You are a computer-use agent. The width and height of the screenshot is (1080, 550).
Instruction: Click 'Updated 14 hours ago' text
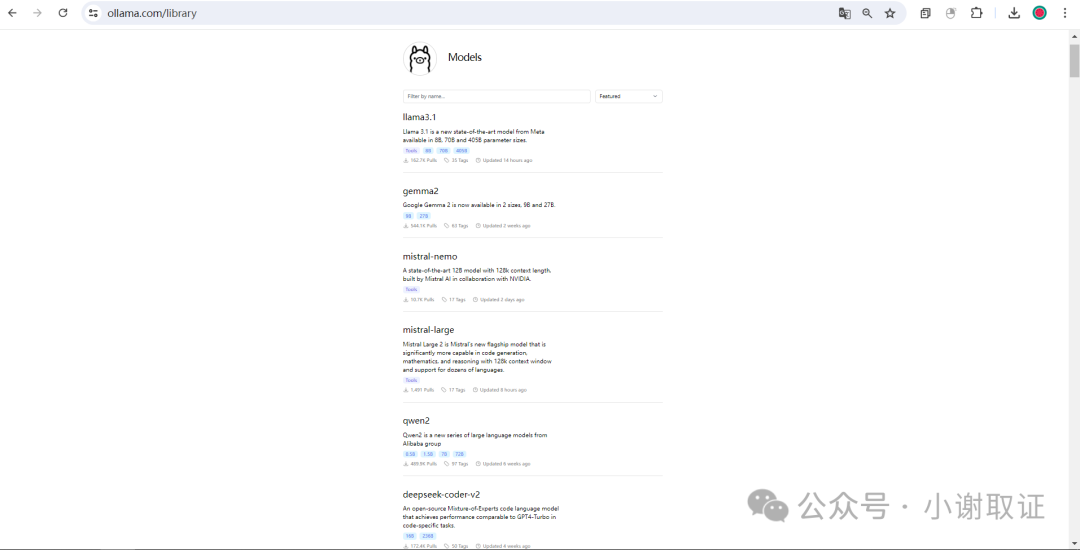504,160
